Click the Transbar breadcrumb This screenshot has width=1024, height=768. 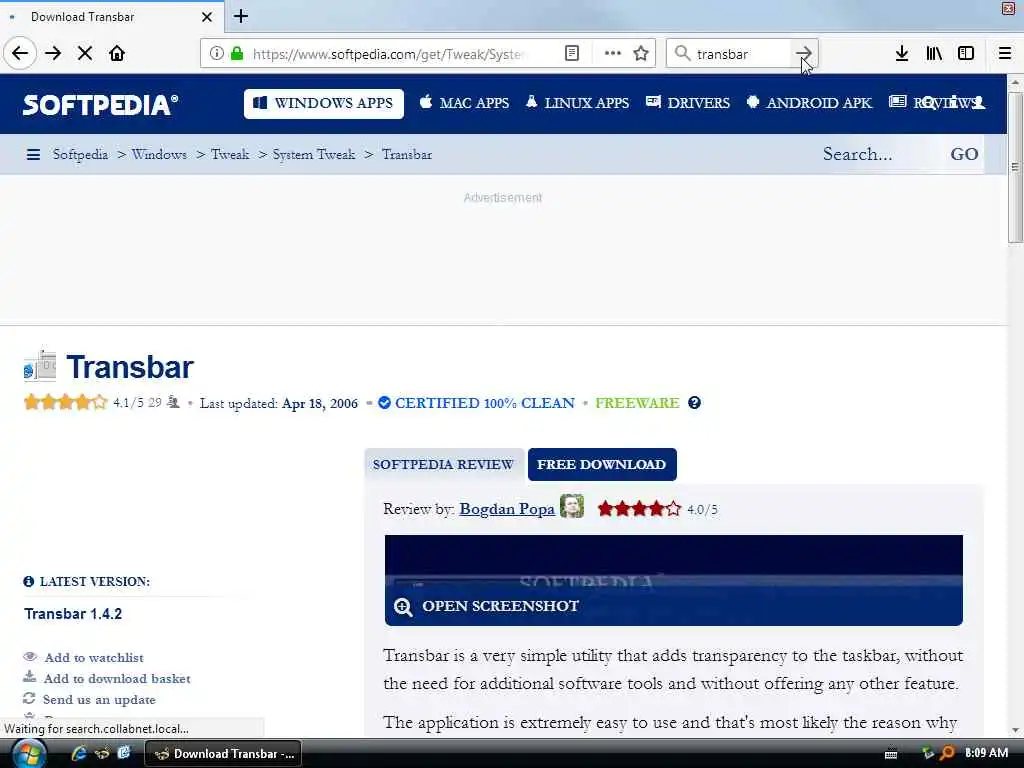(407, 155)
